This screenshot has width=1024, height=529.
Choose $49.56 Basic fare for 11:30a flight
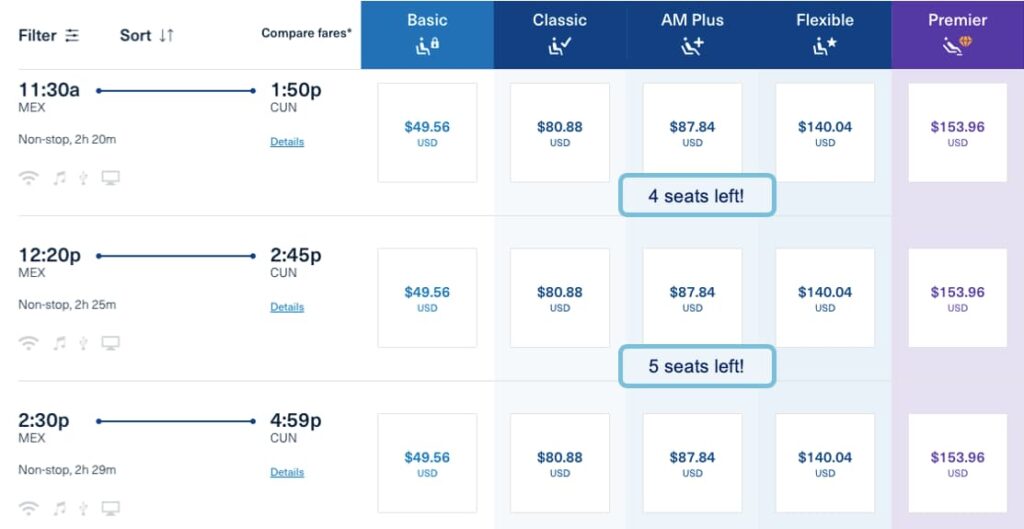427,133
